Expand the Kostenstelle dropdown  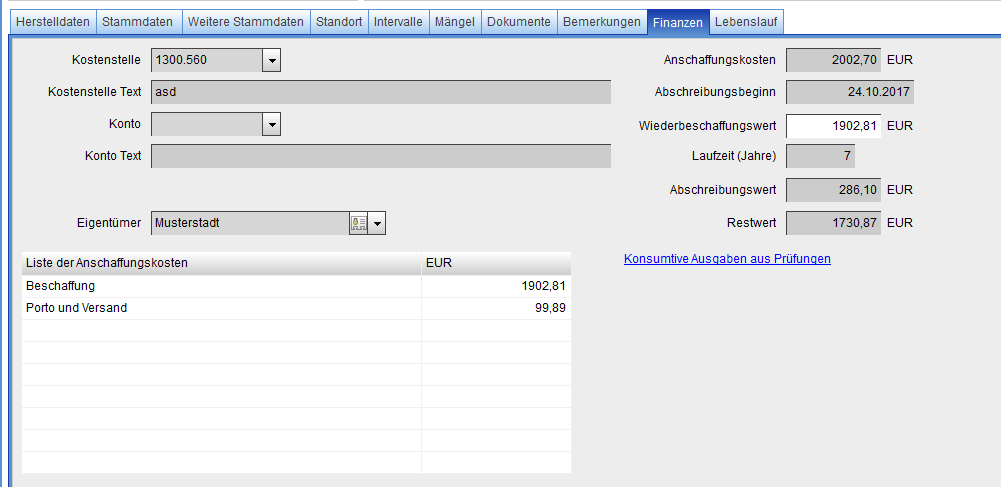271,60
